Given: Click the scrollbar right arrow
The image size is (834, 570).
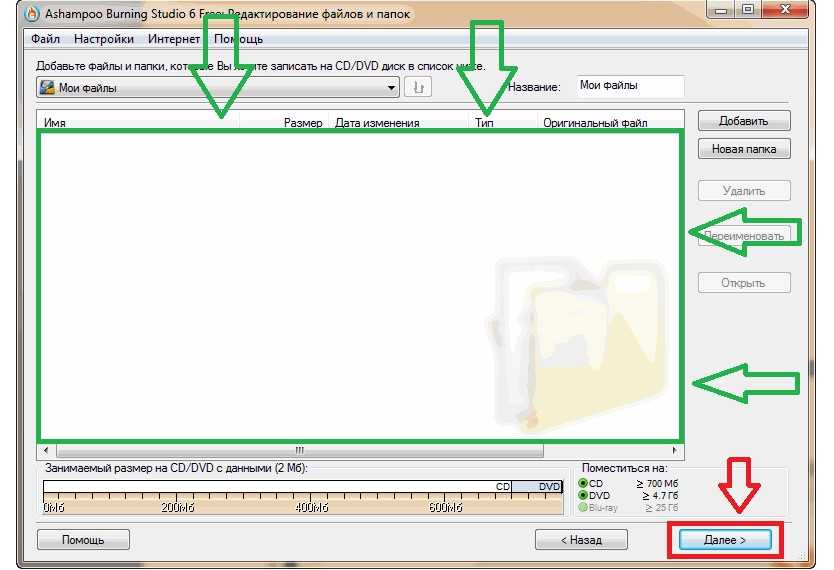Looking at the screenshot, I should pos(674,450).
